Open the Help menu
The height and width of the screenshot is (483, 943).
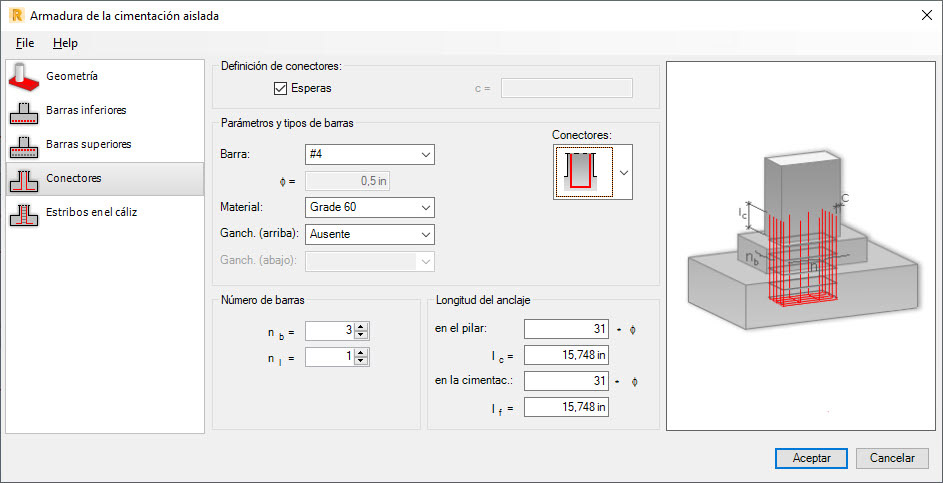[x=65, y=43]
